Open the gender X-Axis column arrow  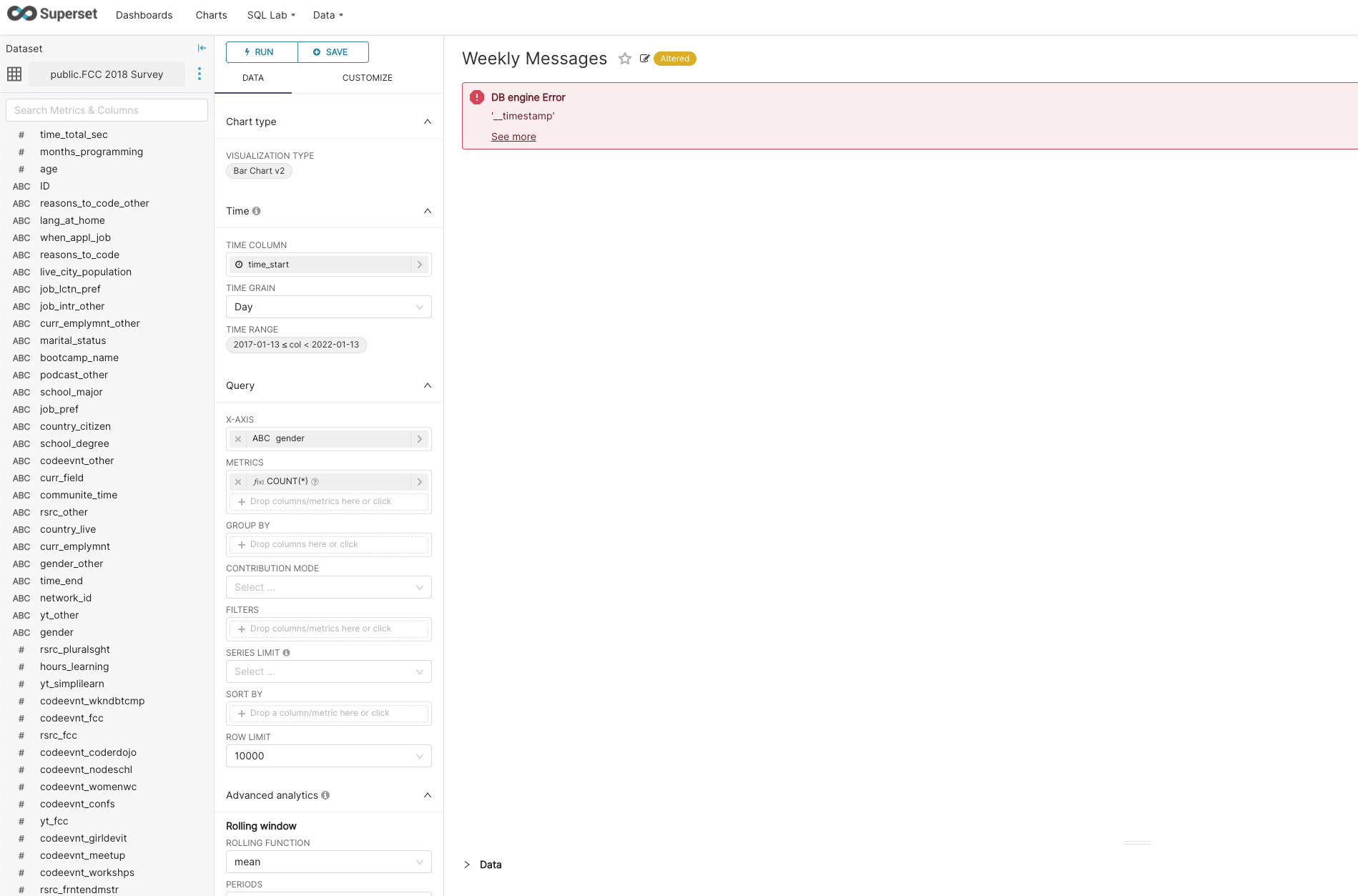click(420, 438)
